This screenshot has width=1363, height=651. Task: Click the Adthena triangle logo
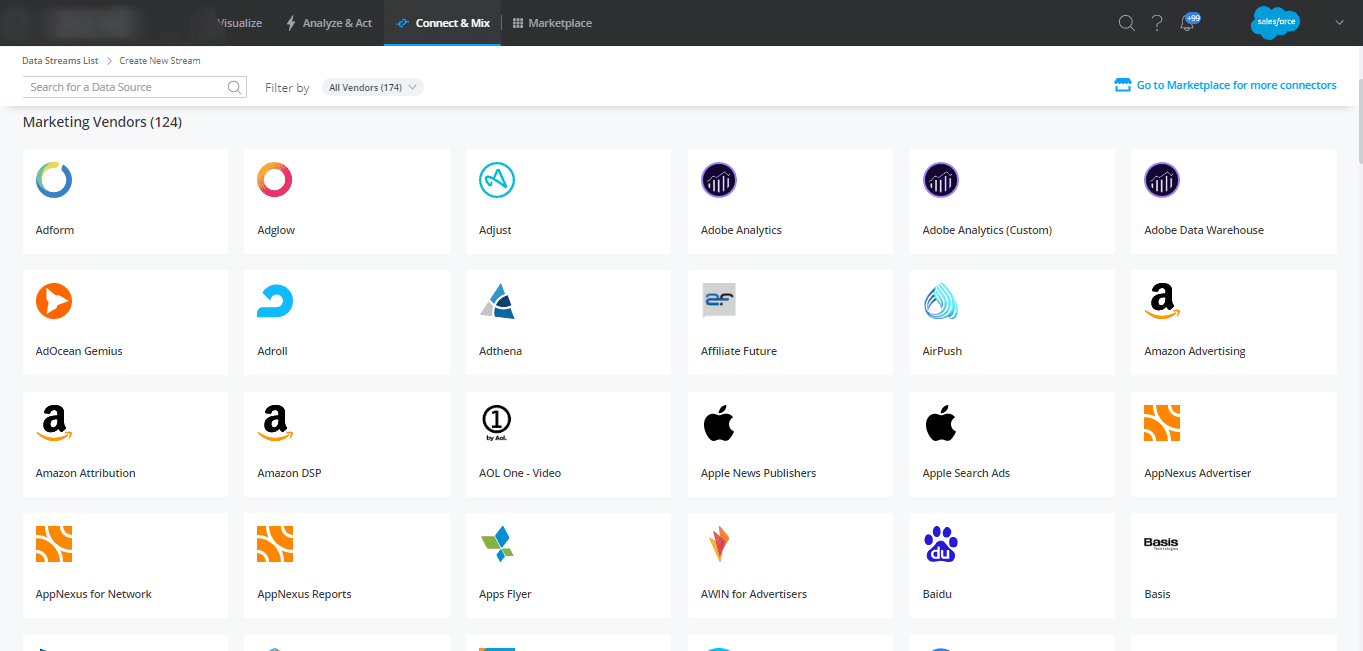coord(497,301)
